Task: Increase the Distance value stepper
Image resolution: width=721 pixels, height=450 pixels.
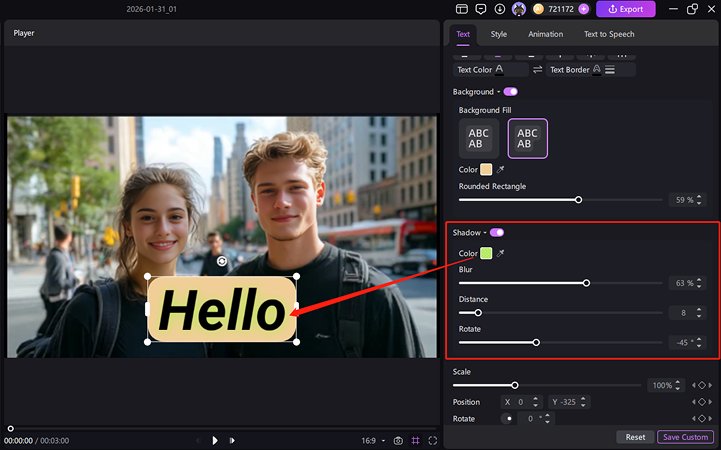Action: click(699, 310)
